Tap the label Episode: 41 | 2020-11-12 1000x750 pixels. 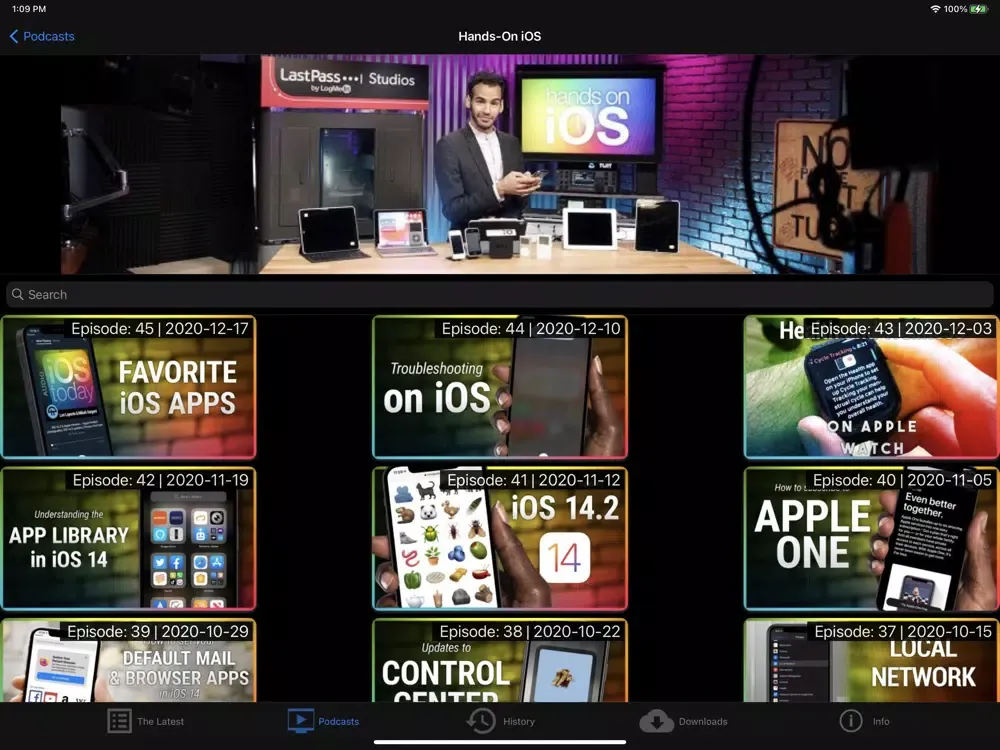point(534,480)
